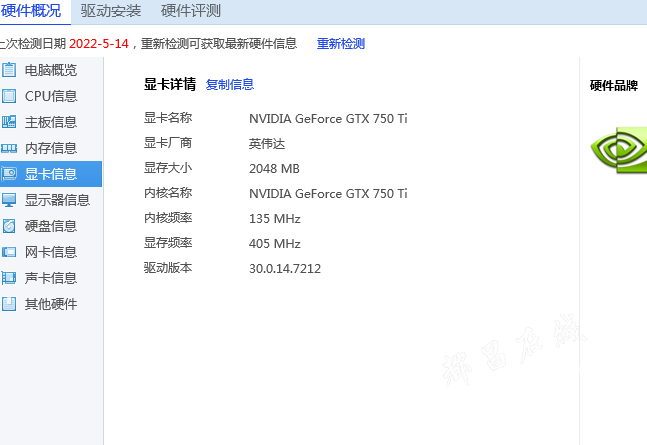Click the memory size value 2048 MB
This screenshot has width=647, height=445.
coord(274,168)
